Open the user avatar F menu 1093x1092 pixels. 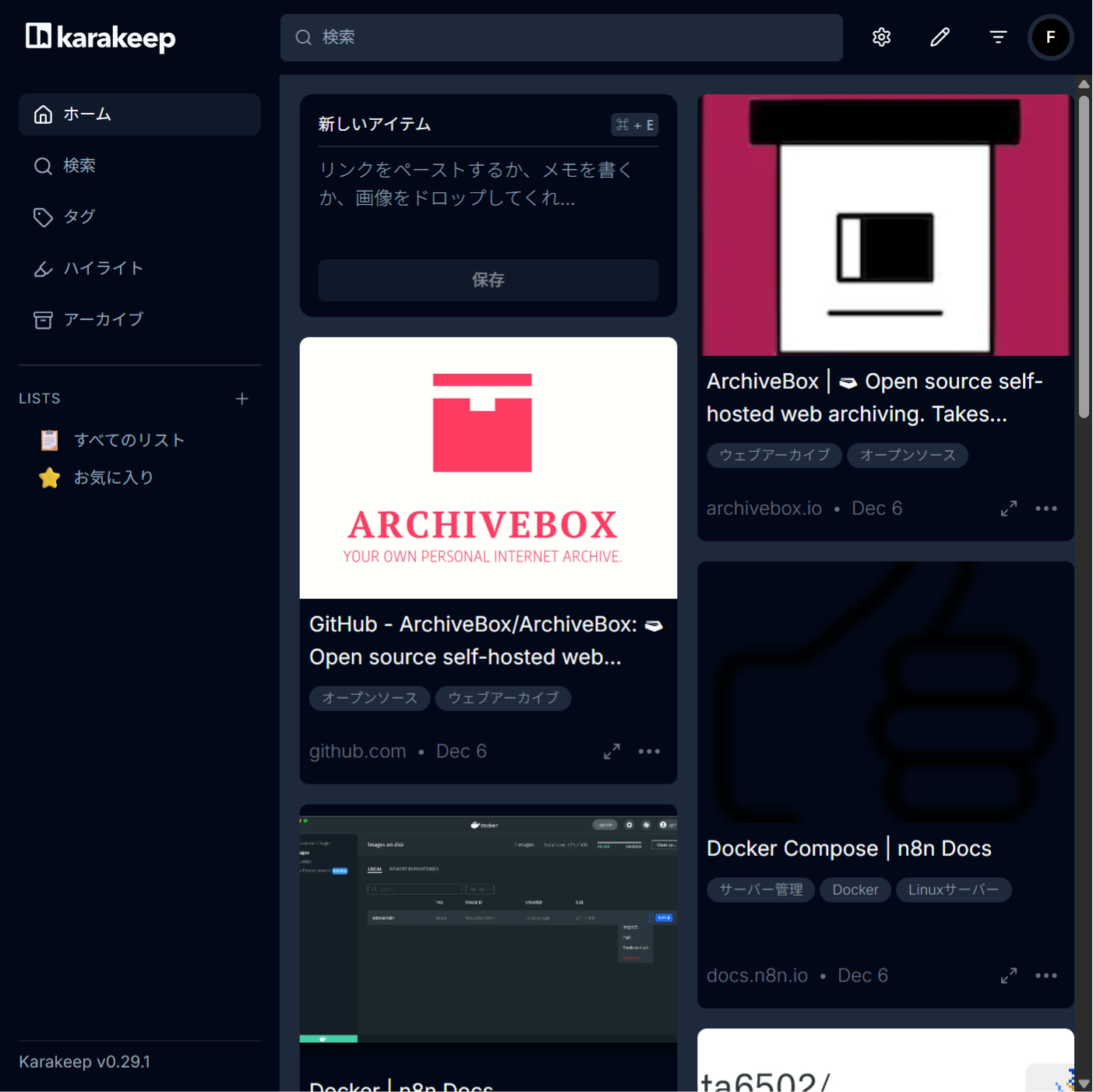pyautogui.click(x=1050, y=37)
